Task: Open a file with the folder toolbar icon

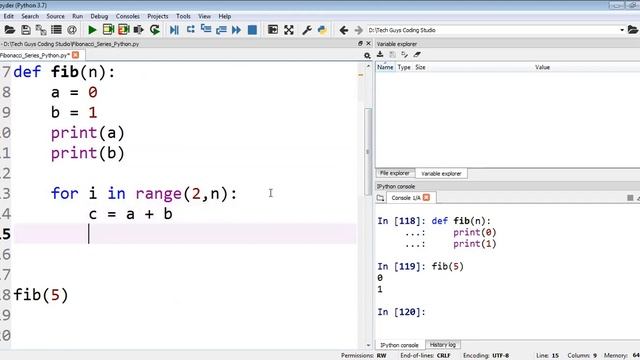Action: (9, 30)
